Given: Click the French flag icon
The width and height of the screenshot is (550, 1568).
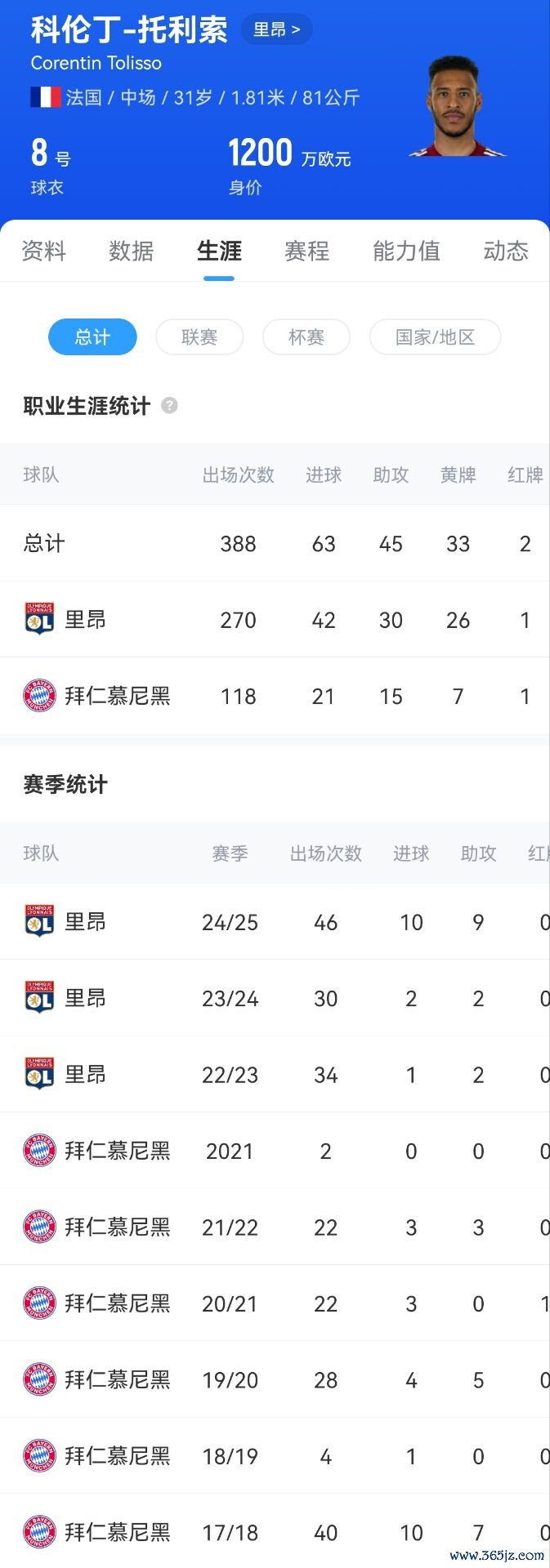Looking at the screenshot, I should (46, 98).
